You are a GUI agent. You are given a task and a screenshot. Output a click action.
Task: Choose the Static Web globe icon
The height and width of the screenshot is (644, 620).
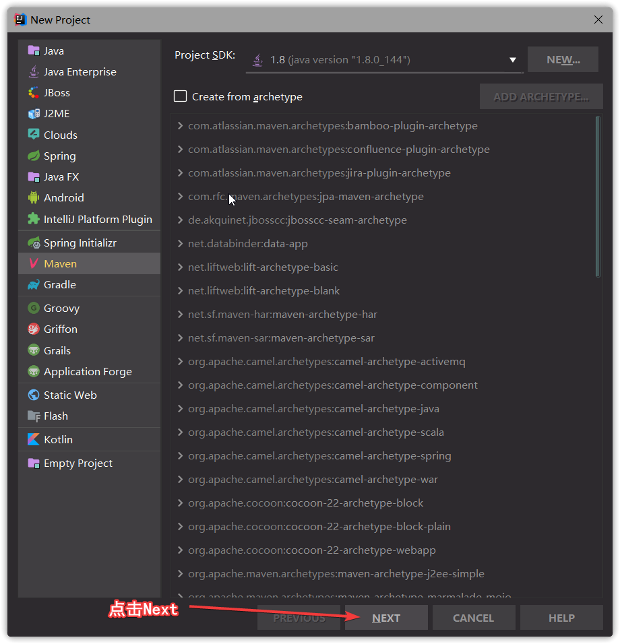33,395
